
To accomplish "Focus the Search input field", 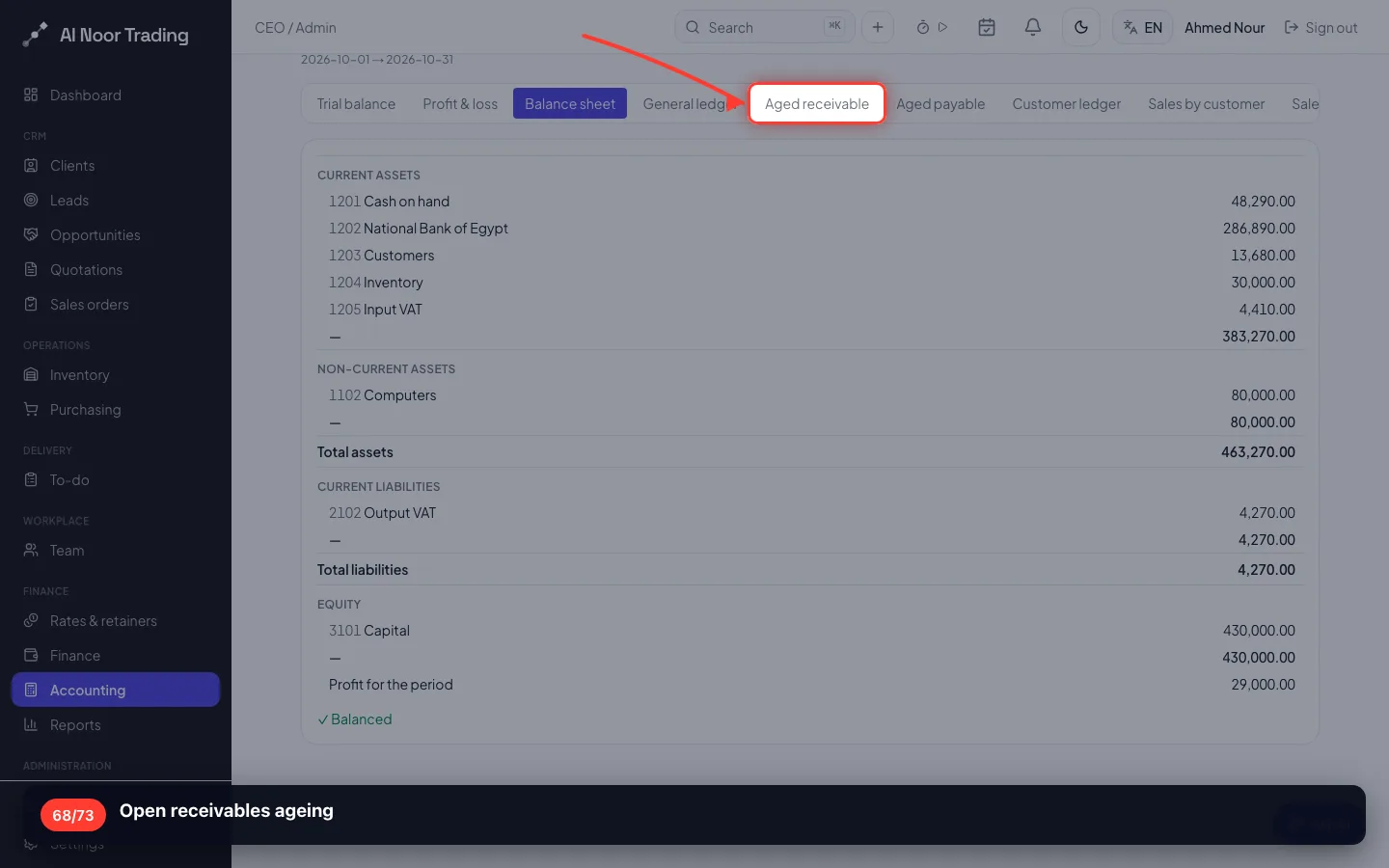I will pos(765,27).
